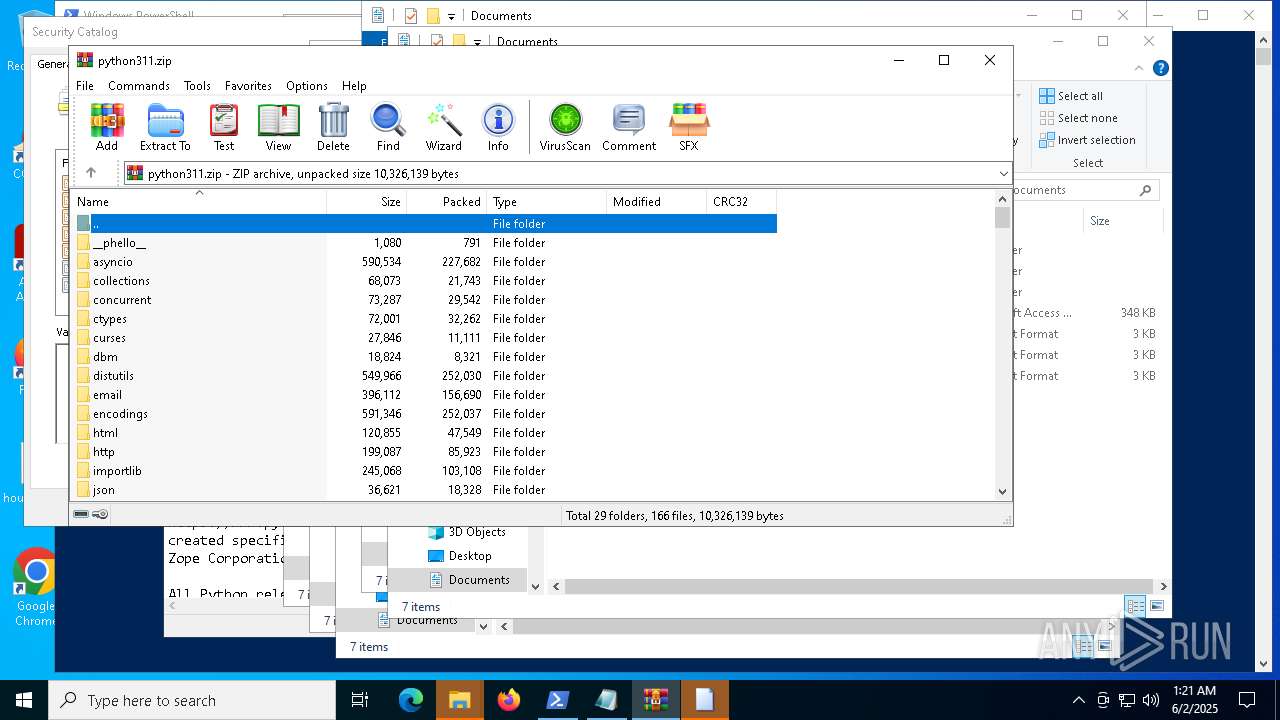Image resolution: width=1280 pixels, height=720 pixels.
Task: Select Desktop in Explorer navigation pane
Action: pyautogui.click(x=460, y=556)
